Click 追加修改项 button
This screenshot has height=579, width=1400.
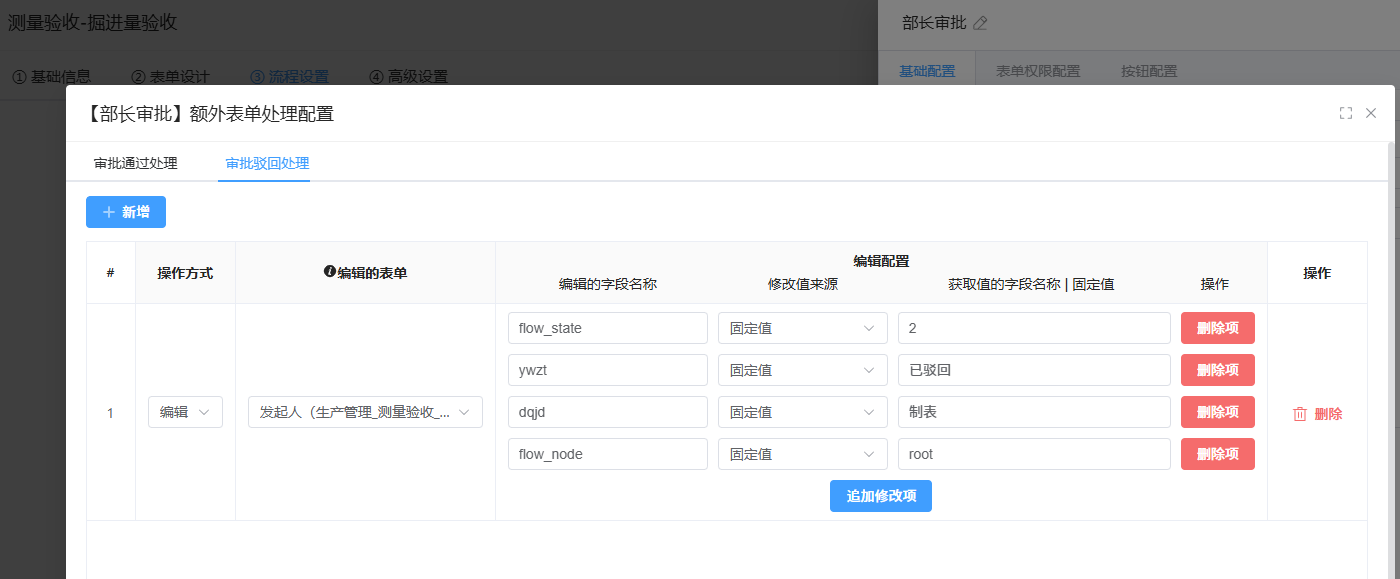pos(880,496)
